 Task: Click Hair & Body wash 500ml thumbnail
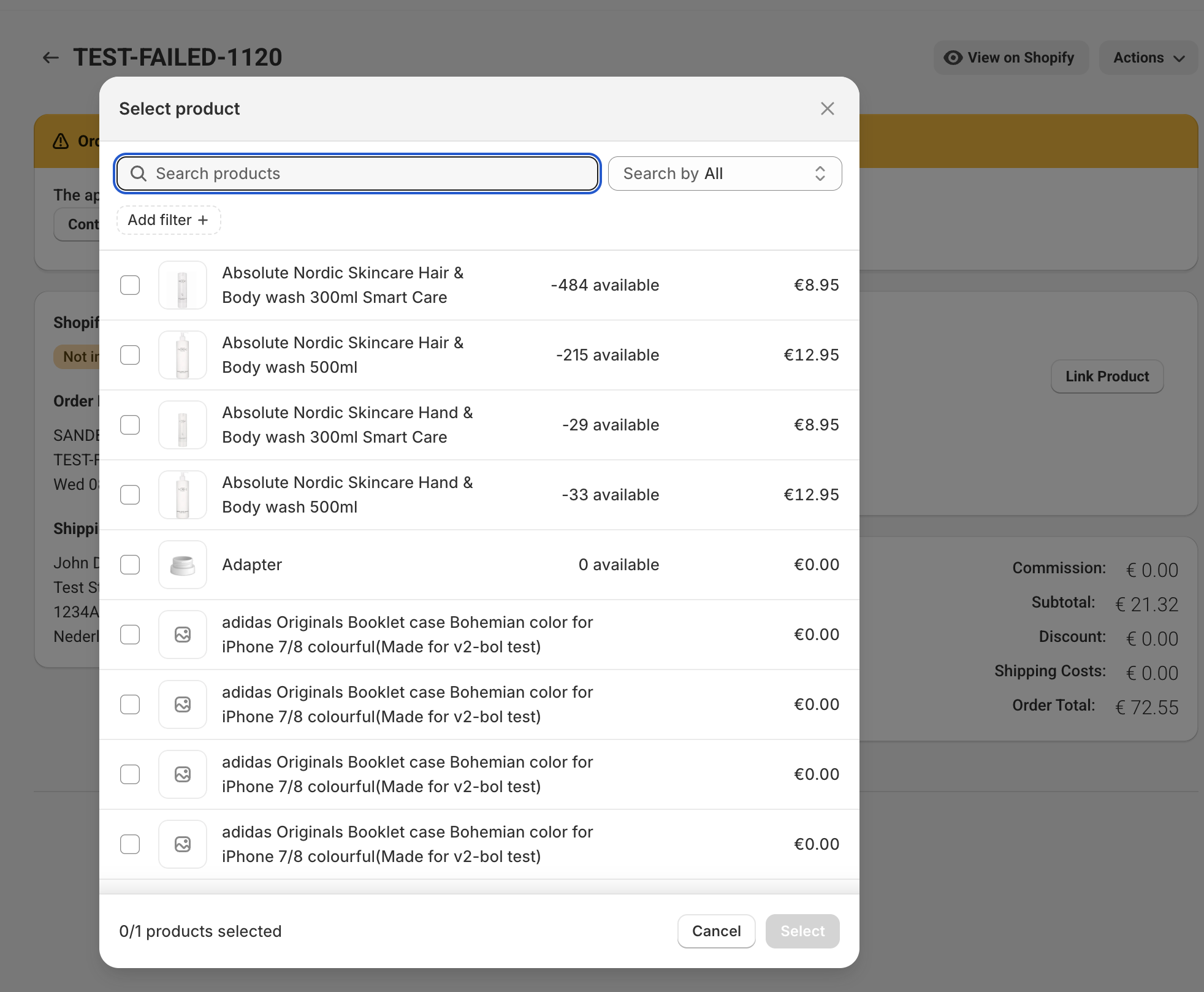(x=183, y=355)
